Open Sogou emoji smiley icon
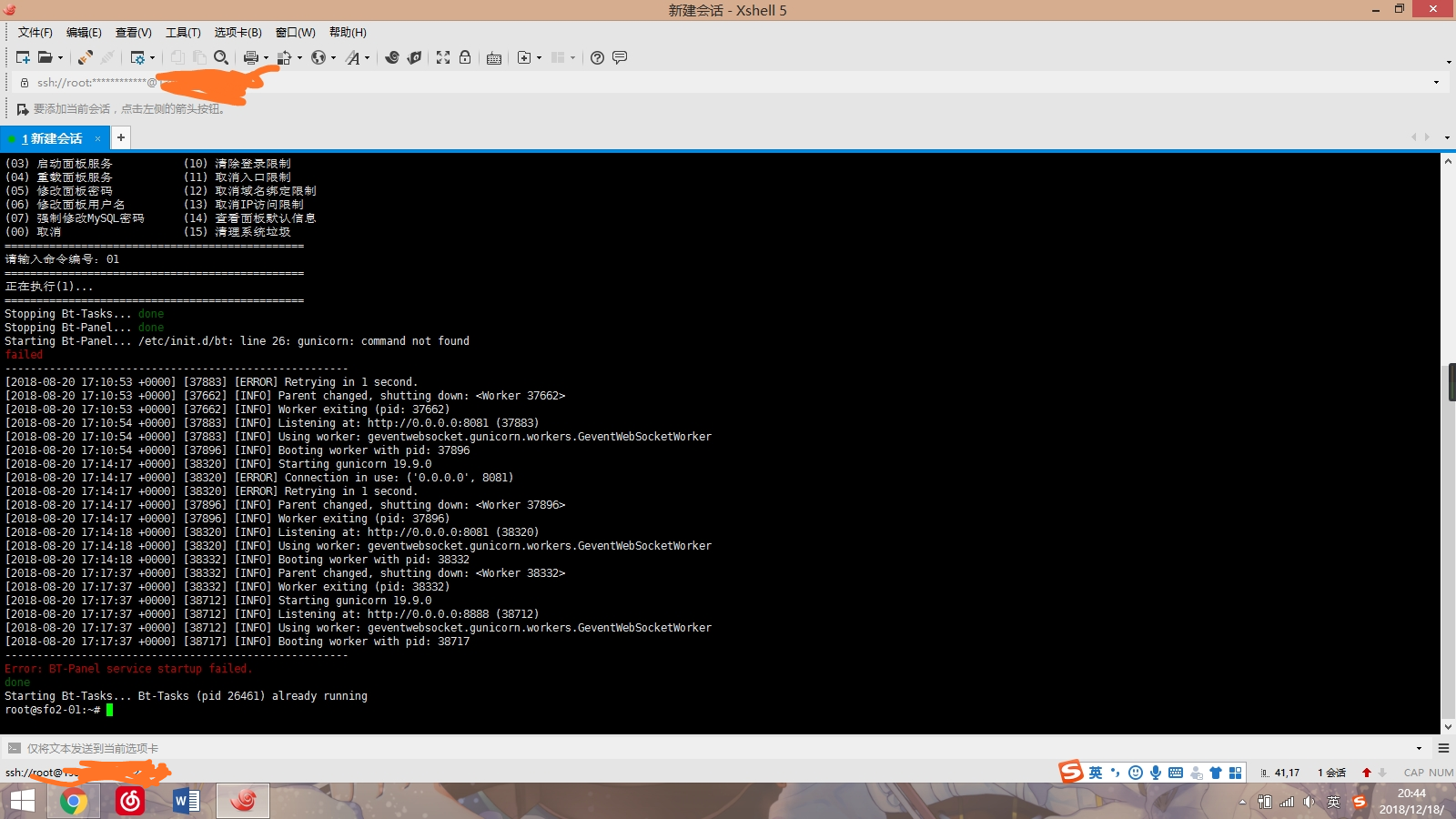 click(1136, 773)
